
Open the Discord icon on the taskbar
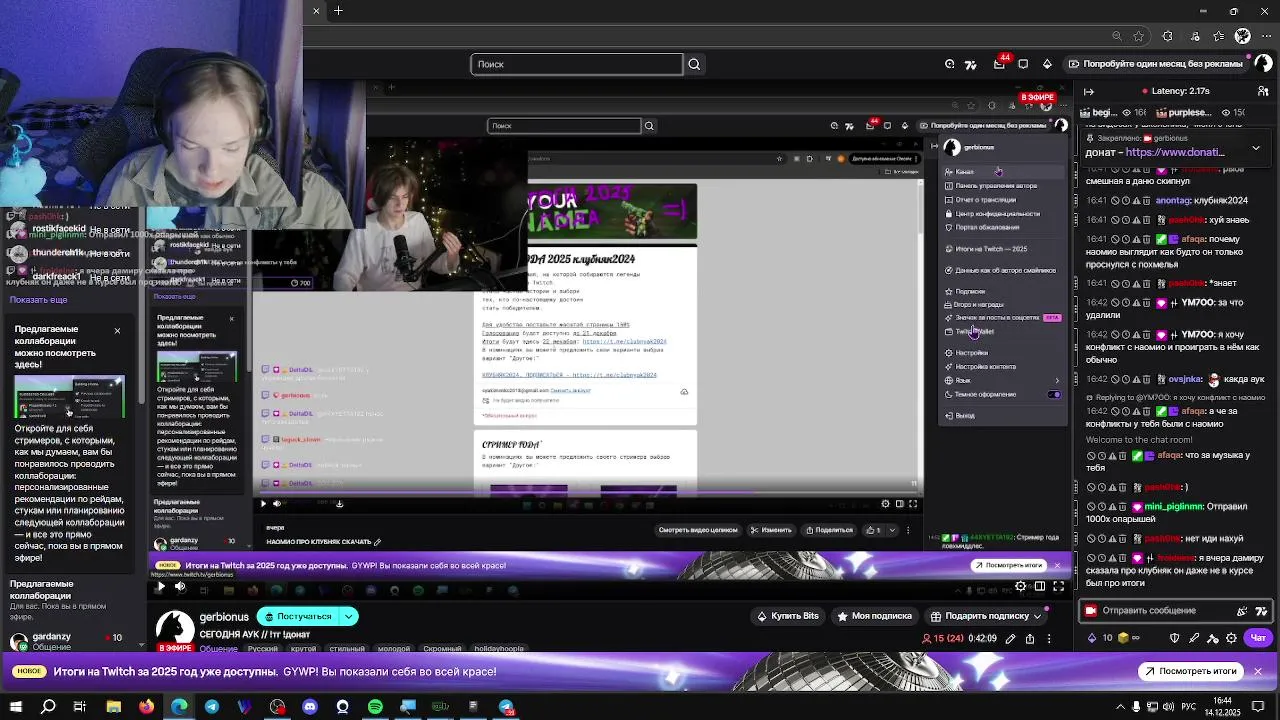click(310, 707)
